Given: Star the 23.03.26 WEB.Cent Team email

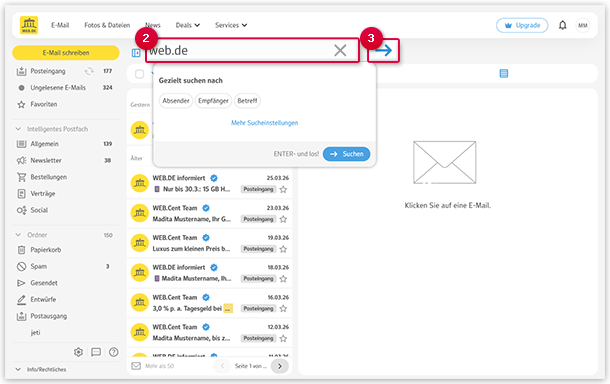Looking at the screenshot, I should click(283, 219).
